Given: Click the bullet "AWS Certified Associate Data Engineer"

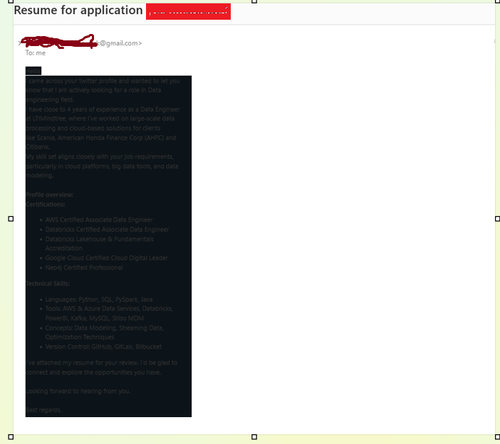Looking at the screenshot, I should pyautogui.click(x=99, y=220).
